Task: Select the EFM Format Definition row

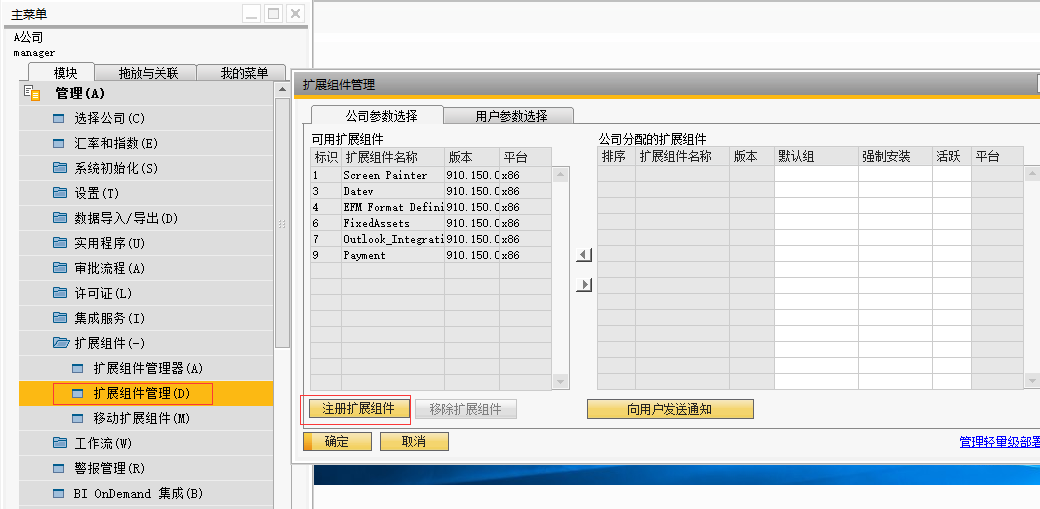Action: [431, 207]
